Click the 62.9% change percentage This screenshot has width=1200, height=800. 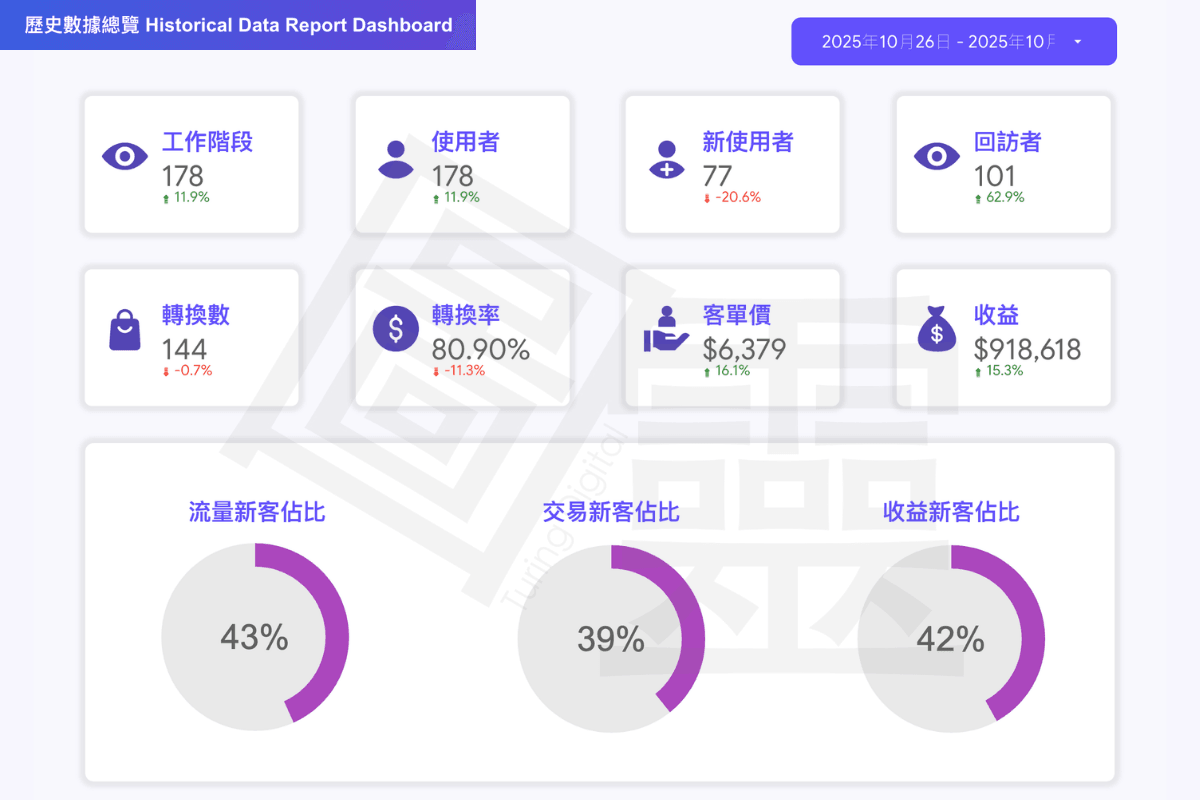pos(1005,198)
